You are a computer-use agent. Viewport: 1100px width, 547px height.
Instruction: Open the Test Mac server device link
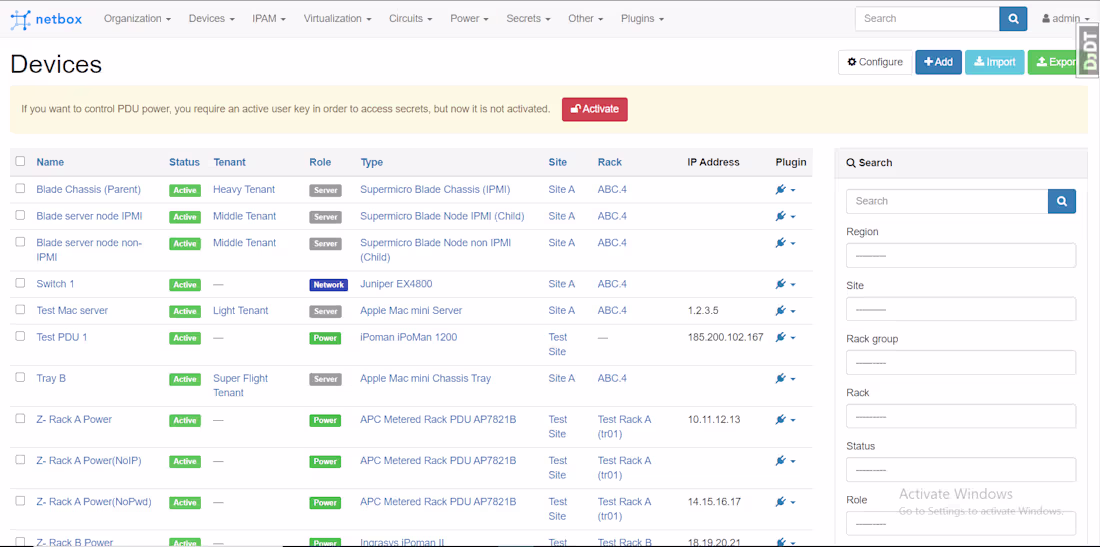72,311
